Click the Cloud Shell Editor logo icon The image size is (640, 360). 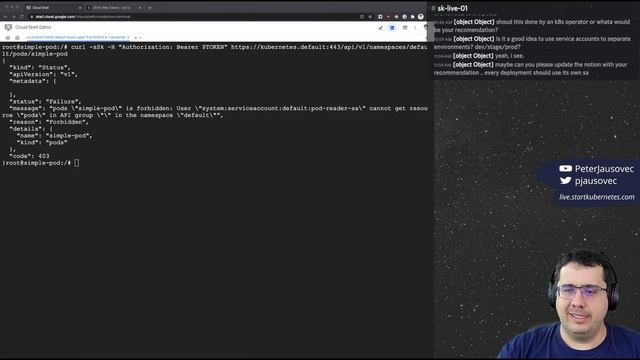tap(8, 27)
